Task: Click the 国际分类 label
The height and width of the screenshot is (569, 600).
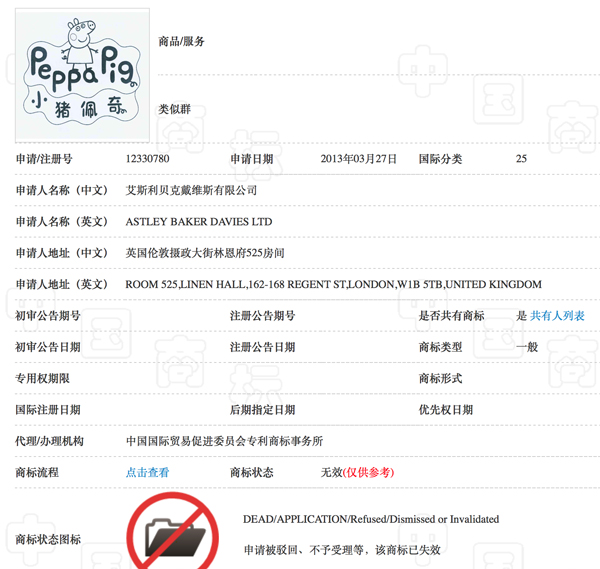Action: [440, 159]
